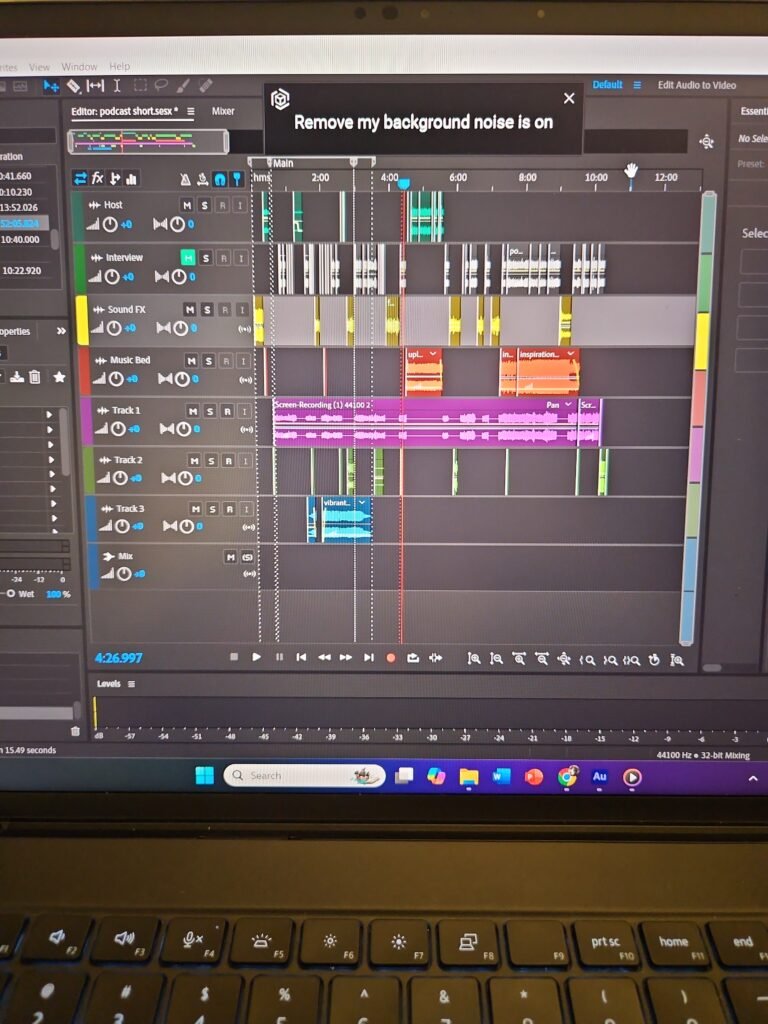This screenshot has width=768, height=1024.
Task: Click the zoom navigator icon above timeline
Action: pyautogui.click(x=706, y=141)
